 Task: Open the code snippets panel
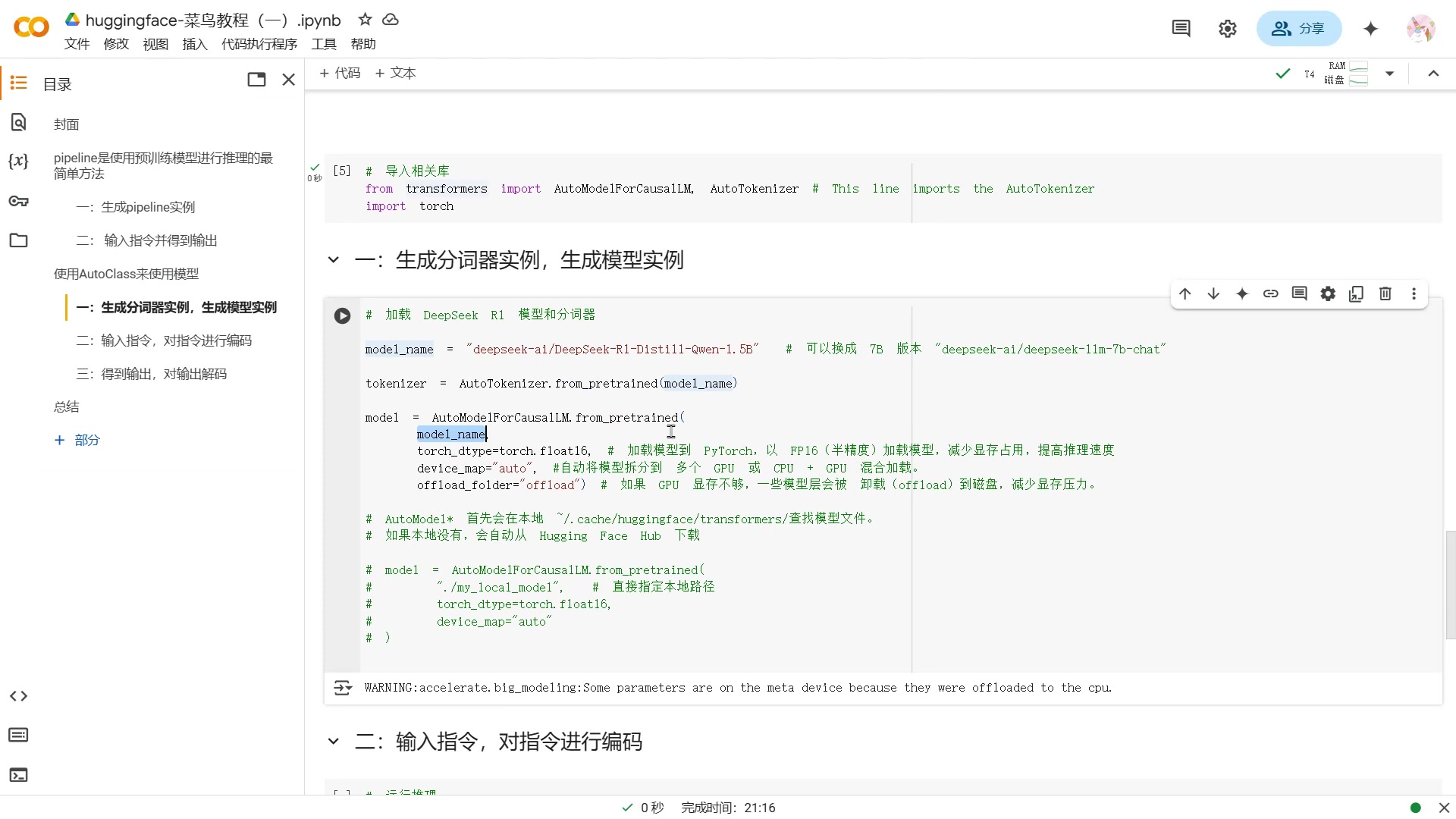[18, 695]
